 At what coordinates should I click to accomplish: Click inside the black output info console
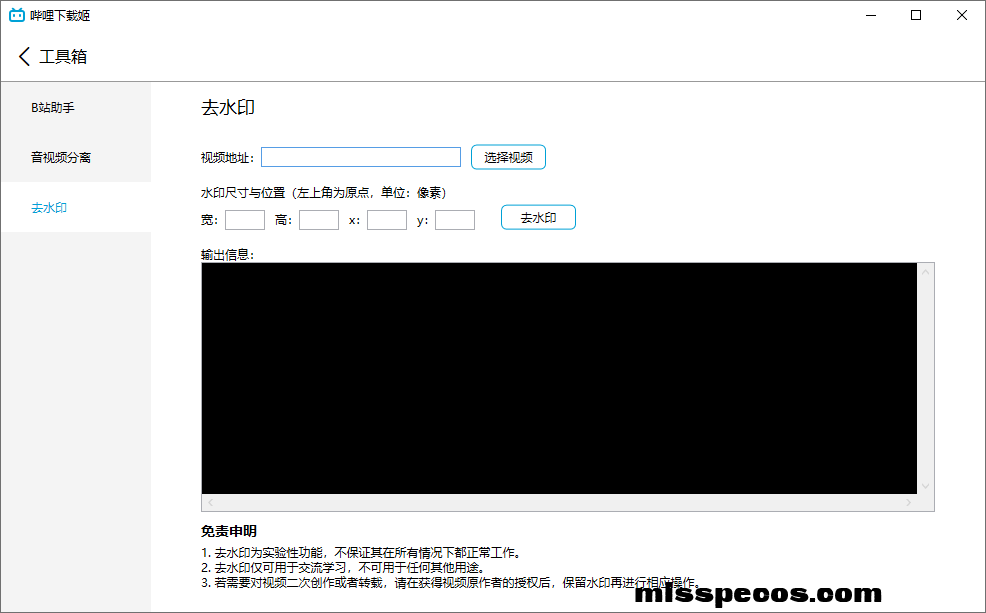coord(559,378)
